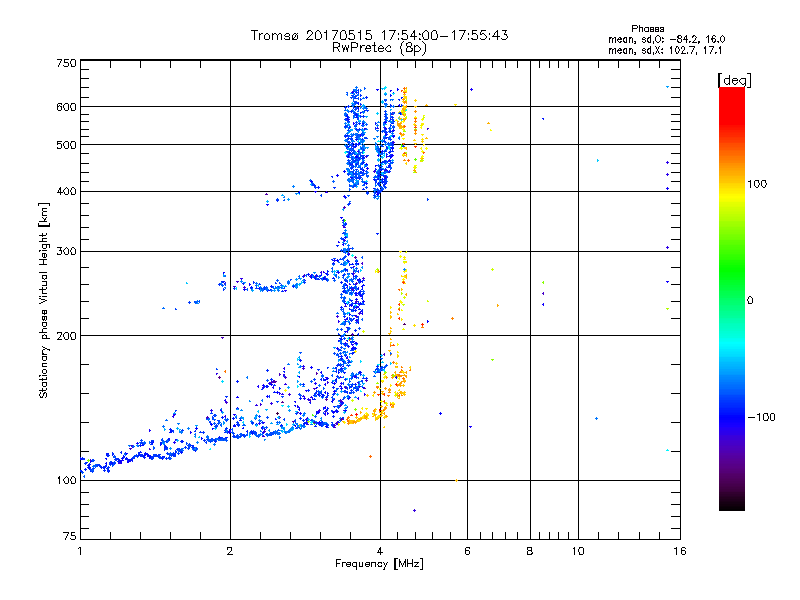800x600 pixels.
Task: Click the 'mean, sd,O: -84.2, 16.0' value
Action: [x=666, y=39]
